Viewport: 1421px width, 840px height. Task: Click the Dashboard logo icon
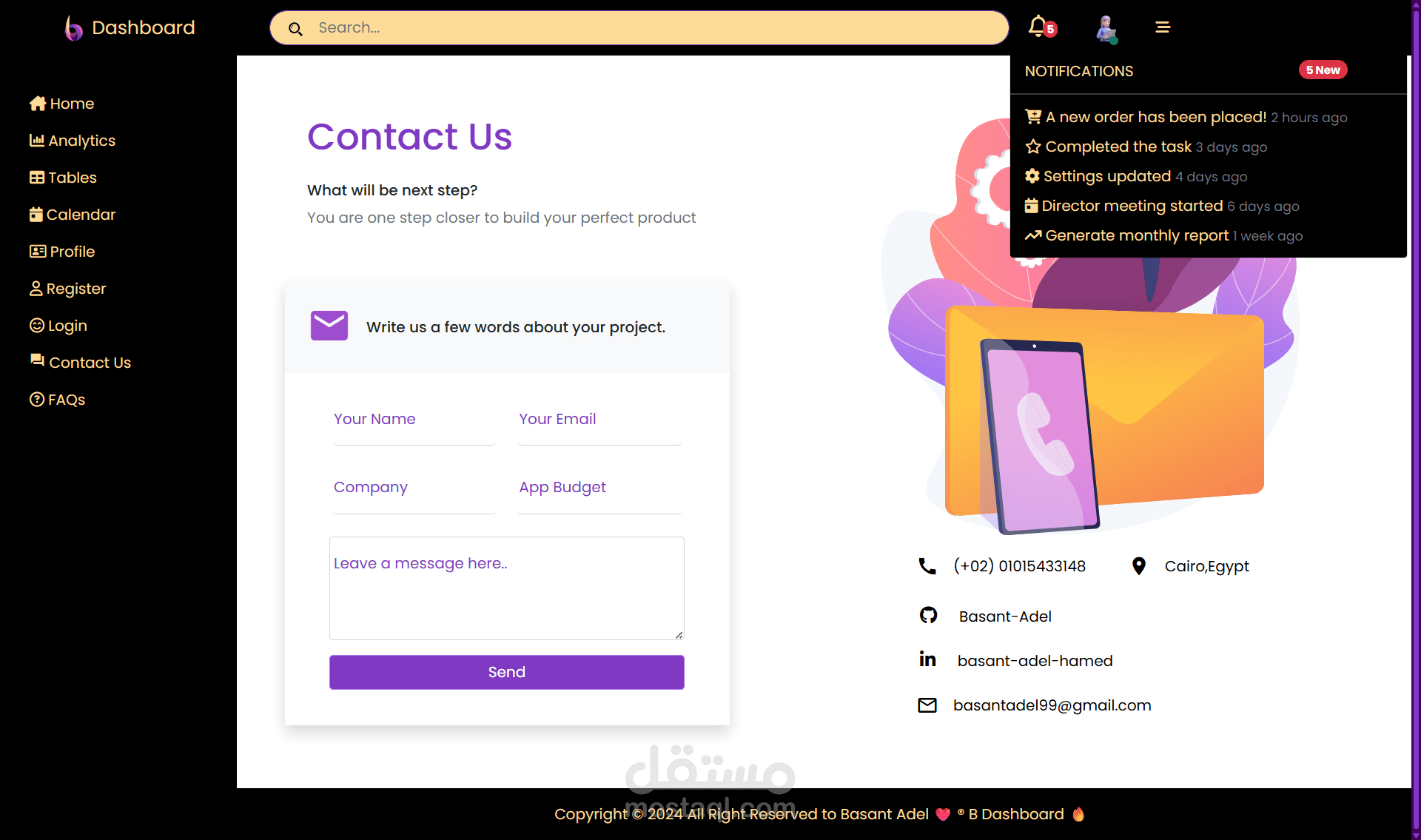pyautogui.click(x=73, y=27)
